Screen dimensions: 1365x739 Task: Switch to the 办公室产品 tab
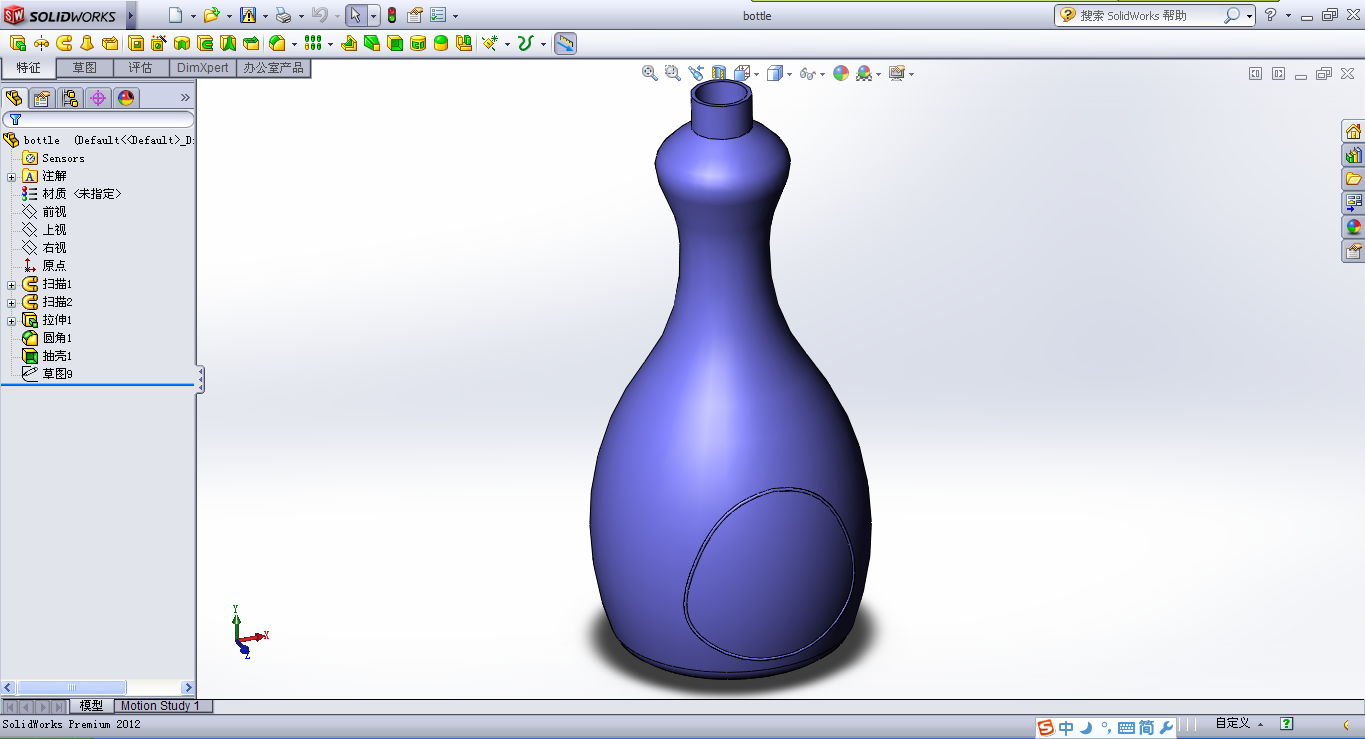(274, 68)
